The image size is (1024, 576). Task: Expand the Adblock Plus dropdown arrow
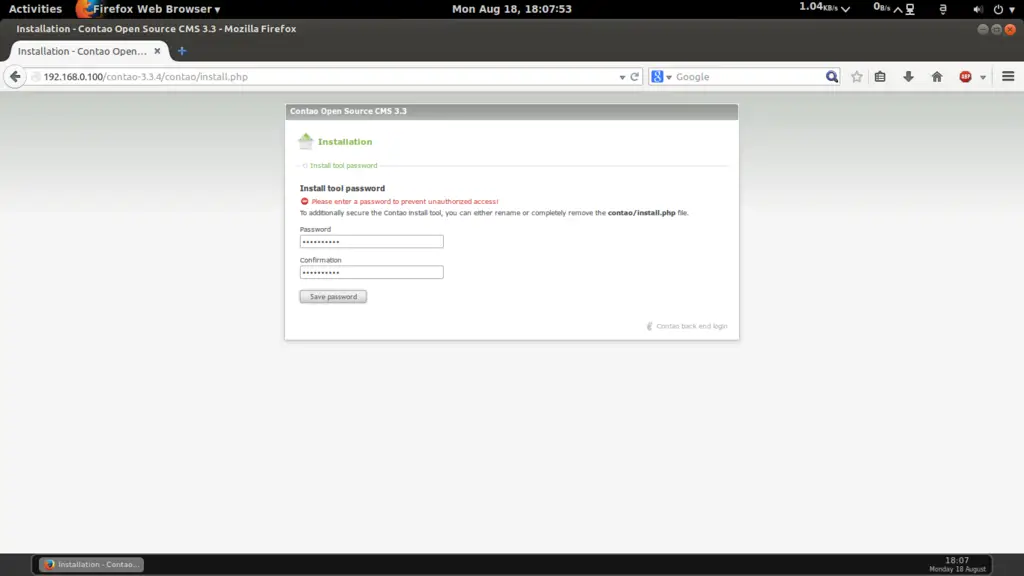tap(983, 77)
